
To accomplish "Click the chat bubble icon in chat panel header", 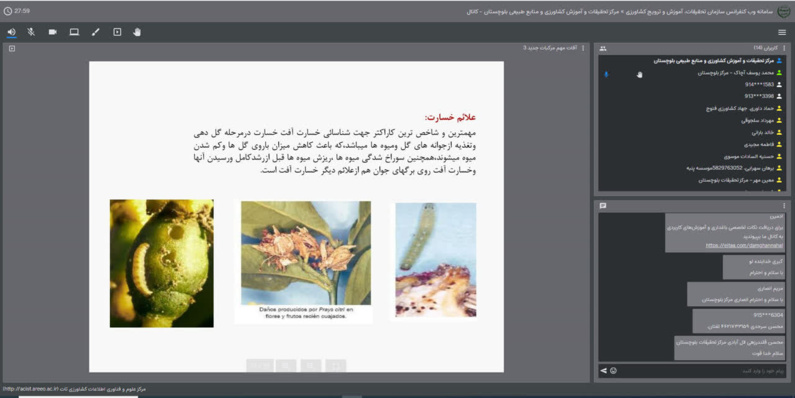I will (603, 206).
